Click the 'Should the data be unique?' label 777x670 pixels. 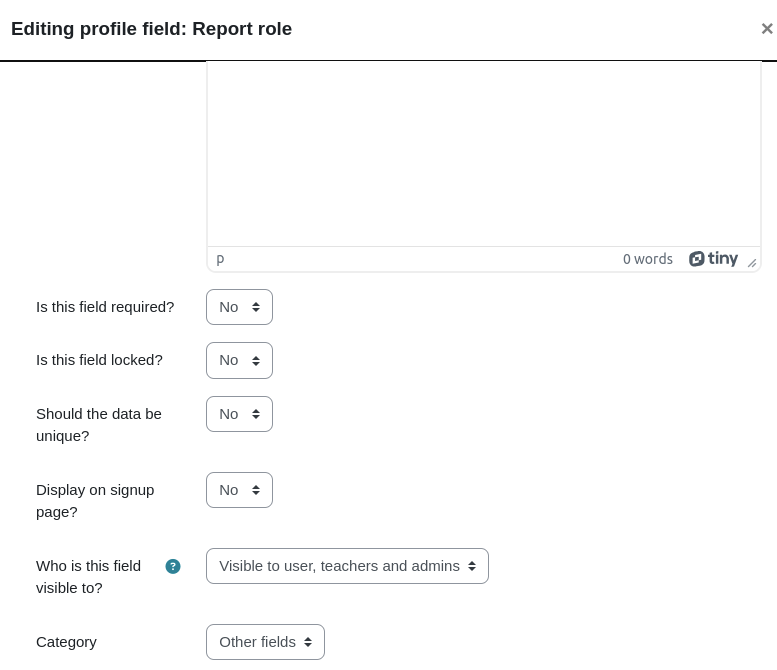pyautogui.click(x=99, y=425)
